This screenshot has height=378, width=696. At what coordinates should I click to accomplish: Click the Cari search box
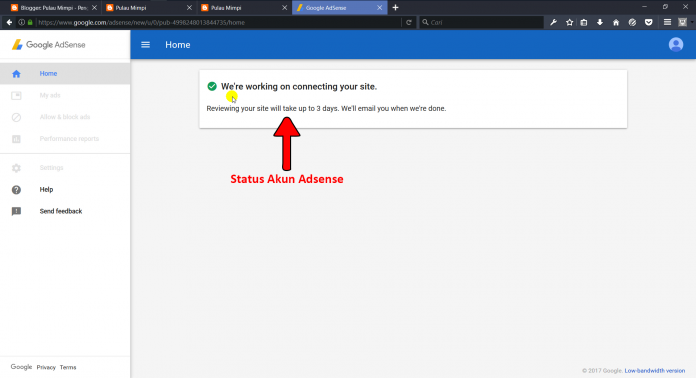point(482,22)
